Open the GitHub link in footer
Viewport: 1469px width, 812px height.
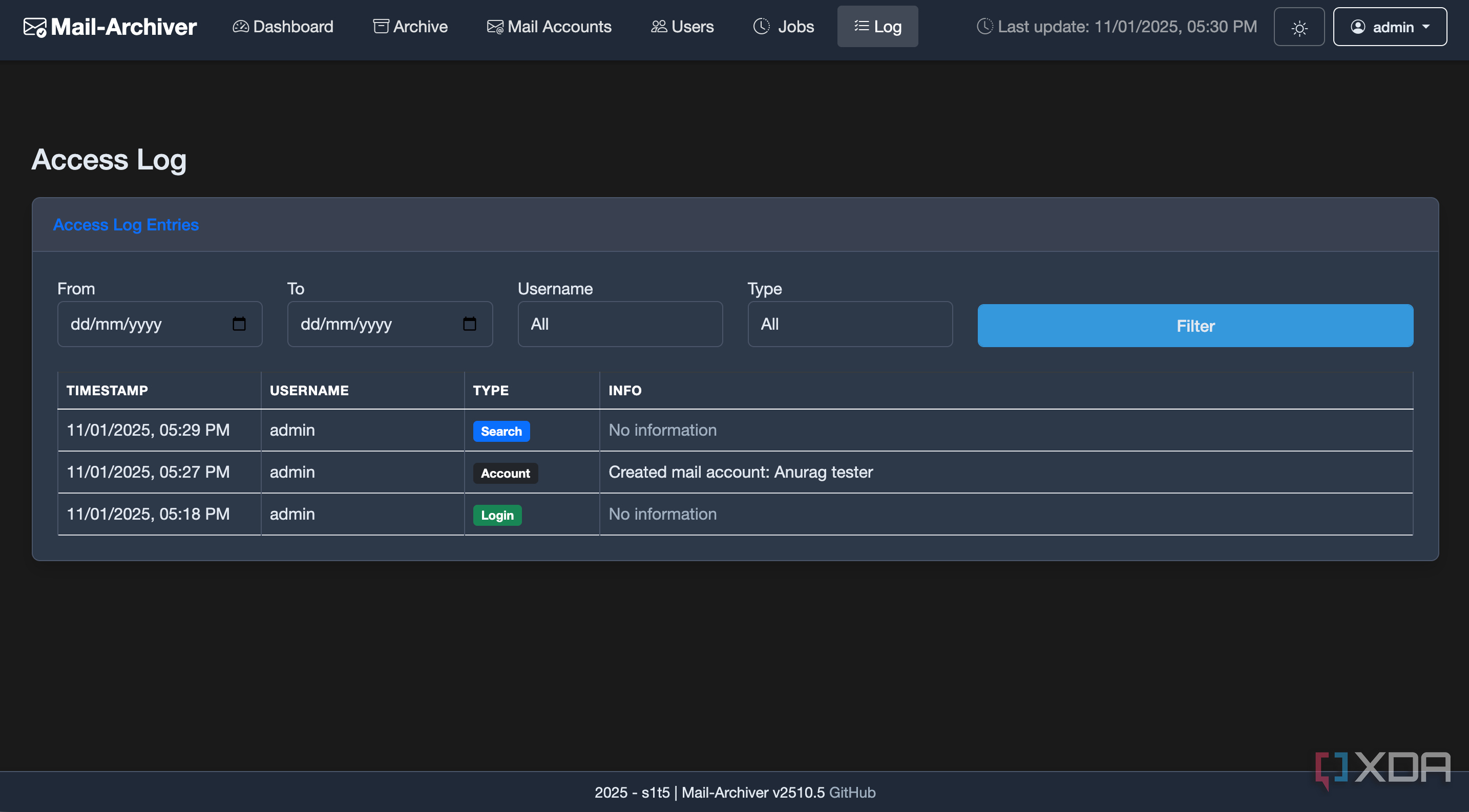852,792
